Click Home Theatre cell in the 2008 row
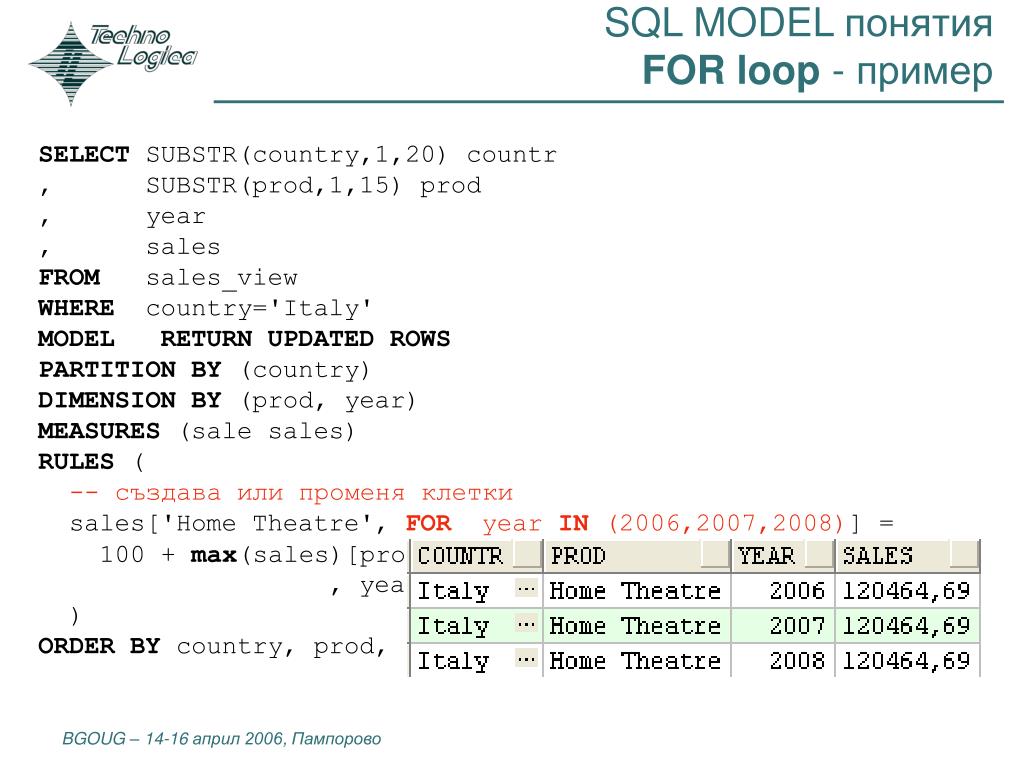1024x768 pixels. 635,660
